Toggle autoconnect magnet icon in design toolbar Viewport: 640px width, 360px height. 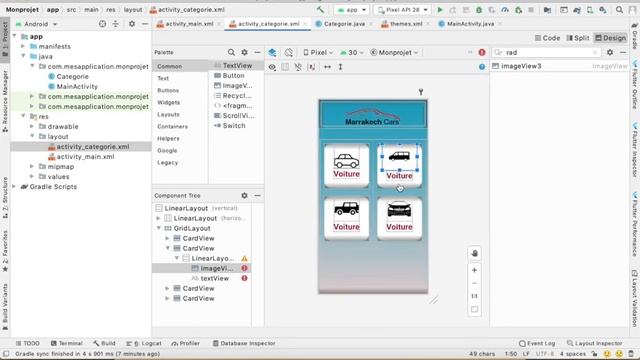click(x=298, y=67)
